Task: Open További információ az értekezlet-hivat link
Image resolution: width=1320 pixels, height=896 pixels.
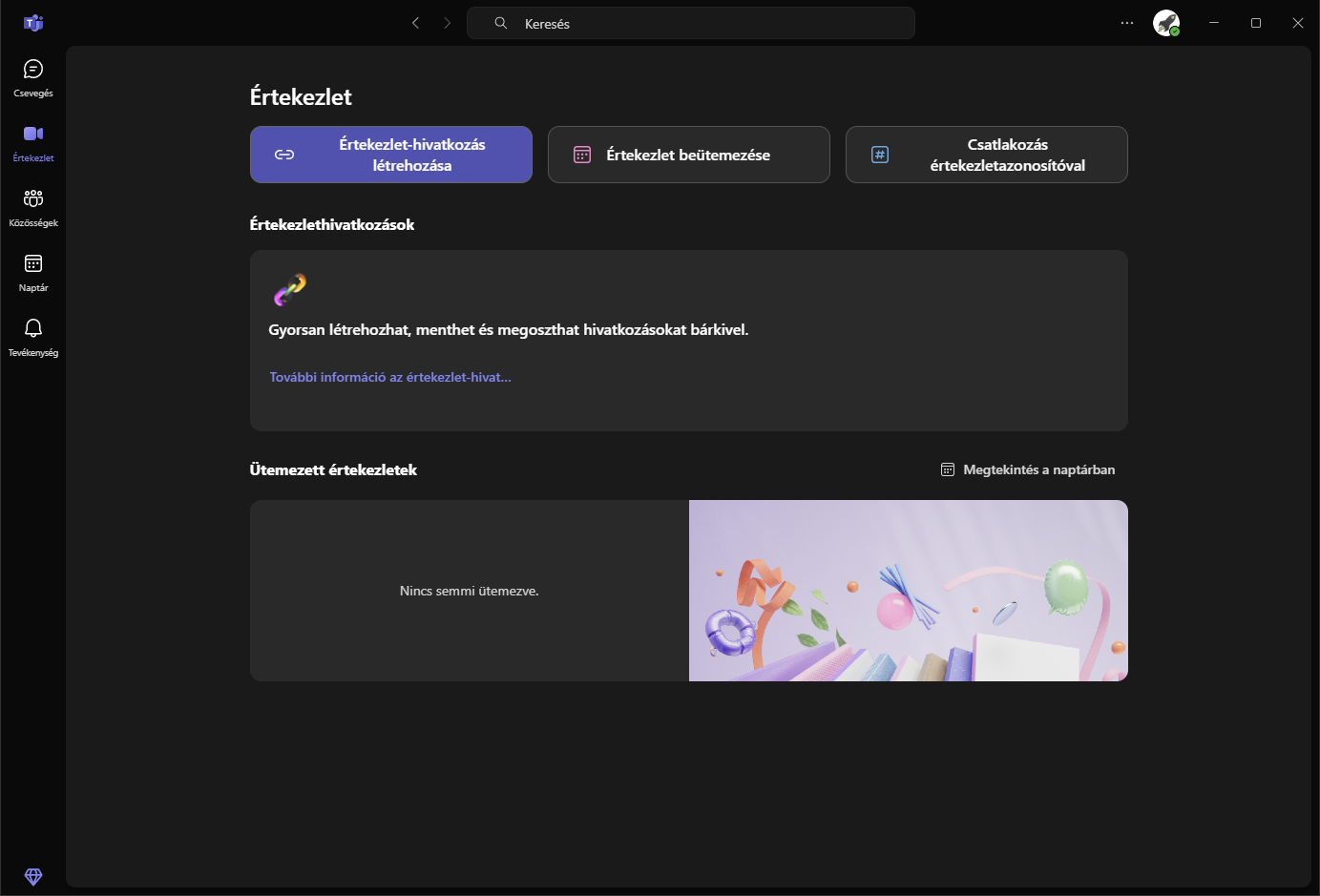Action: point(389,376)
